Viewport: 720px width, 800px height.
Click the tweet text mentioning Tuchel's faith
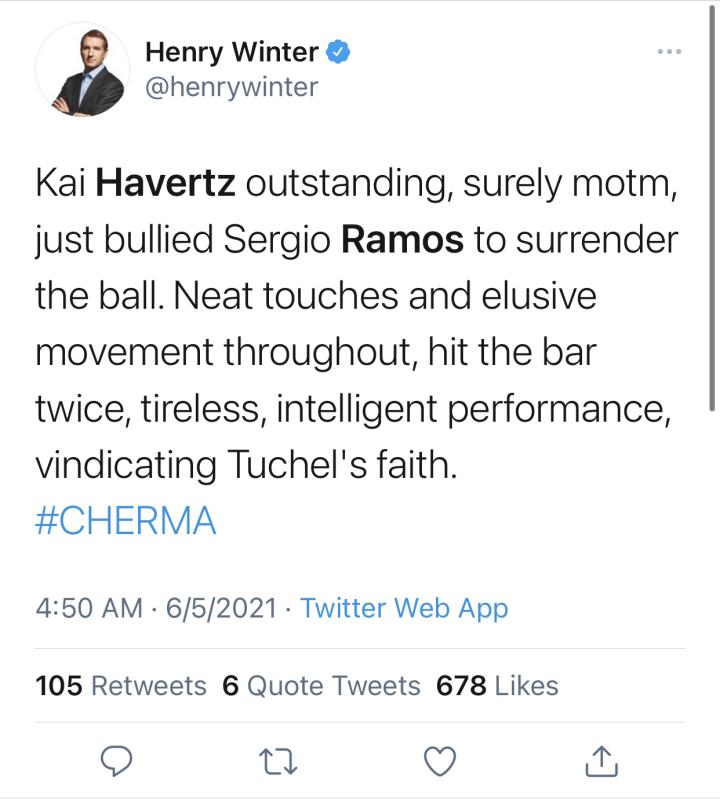[245, 466]
